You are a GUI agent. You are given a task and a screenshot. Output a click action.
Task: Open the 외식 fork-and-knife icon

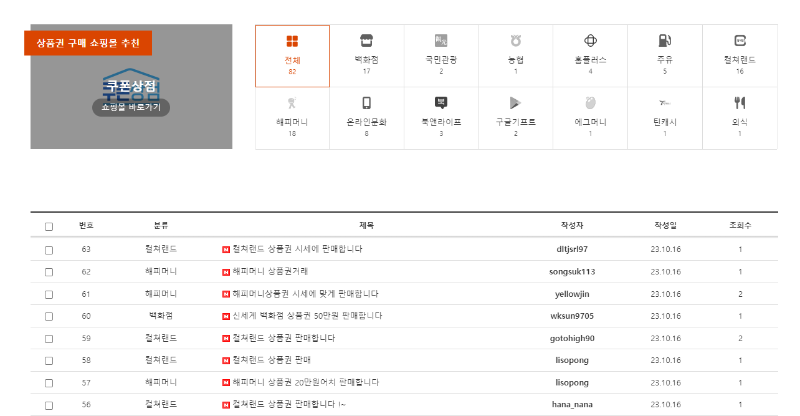pyautogui.click(x=740, y=103)
